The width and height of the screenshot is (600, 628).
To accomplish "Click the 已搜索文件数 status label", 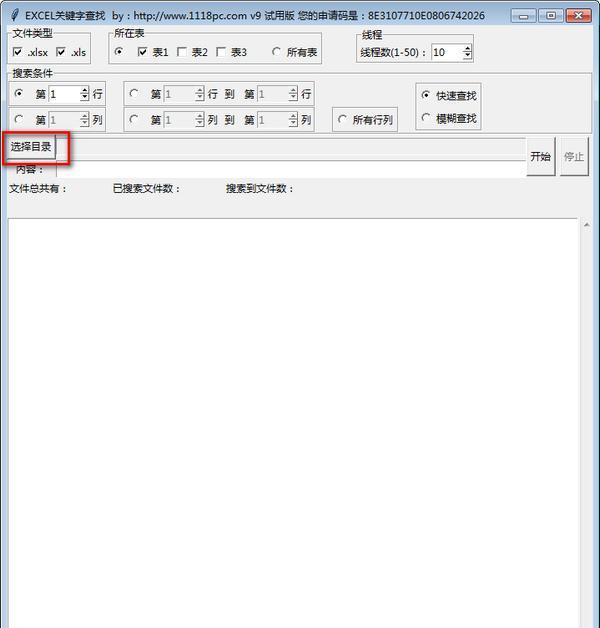I will click(146, 188).
